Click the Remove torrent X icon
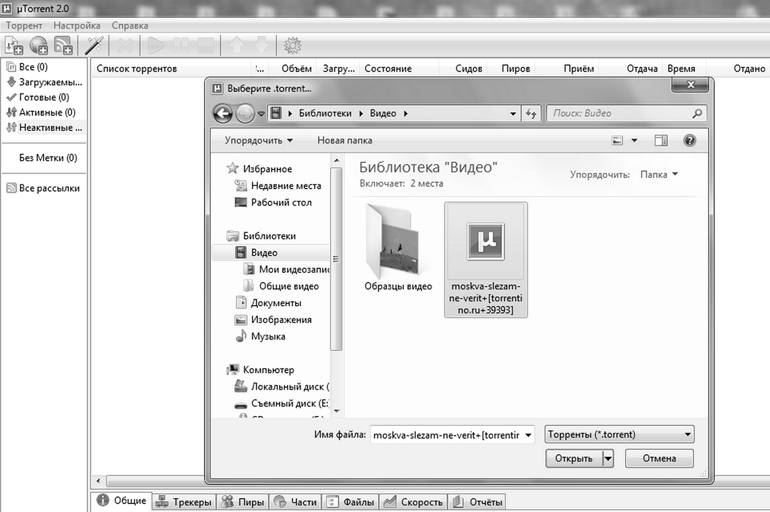The image size is (770, 512). tap(125, 46)
